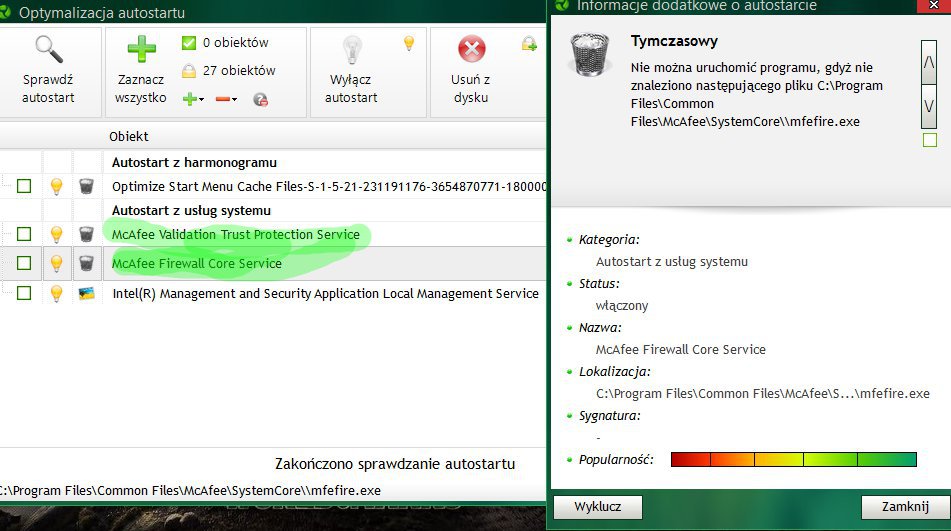Click the trash bin icon in McAfee Firewall row
Image resolution: width=951 pixels, height=531 pixels.
pyautogui.click(x=87, y=263)
